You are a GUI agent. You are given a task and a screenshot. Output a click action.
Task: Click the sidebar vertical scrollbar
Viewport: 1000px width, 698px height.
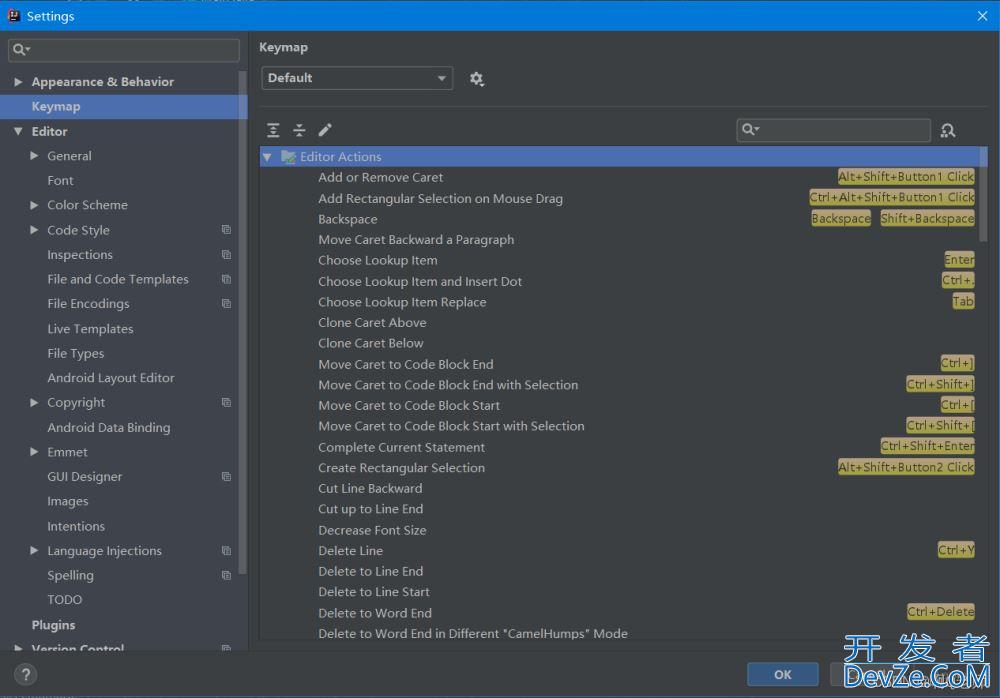pyautogui.click(x=242, y=322)
